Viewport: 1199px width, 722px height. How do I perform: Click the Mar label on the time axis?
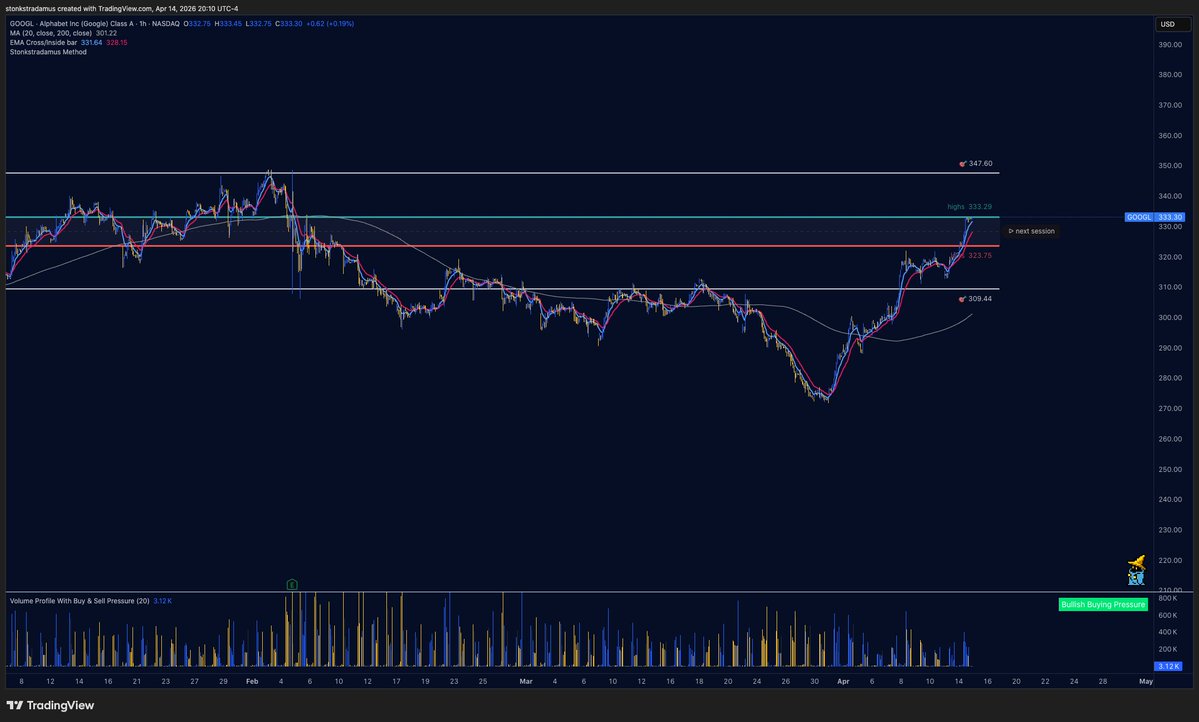point(526,681)
